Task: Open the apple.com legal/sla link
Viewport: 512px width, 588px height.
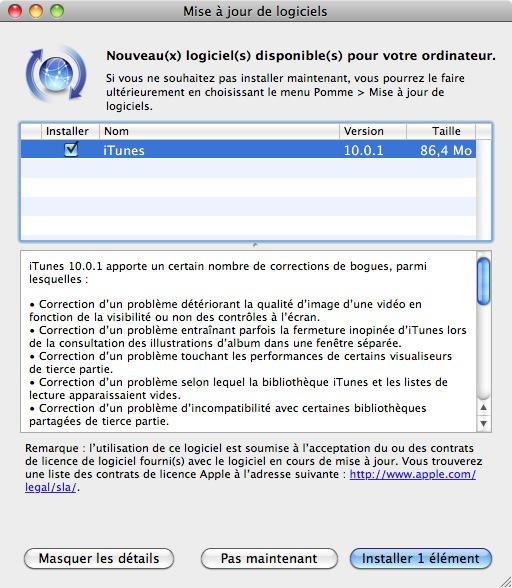Action: pyautogui.click(x=413, y=474)
